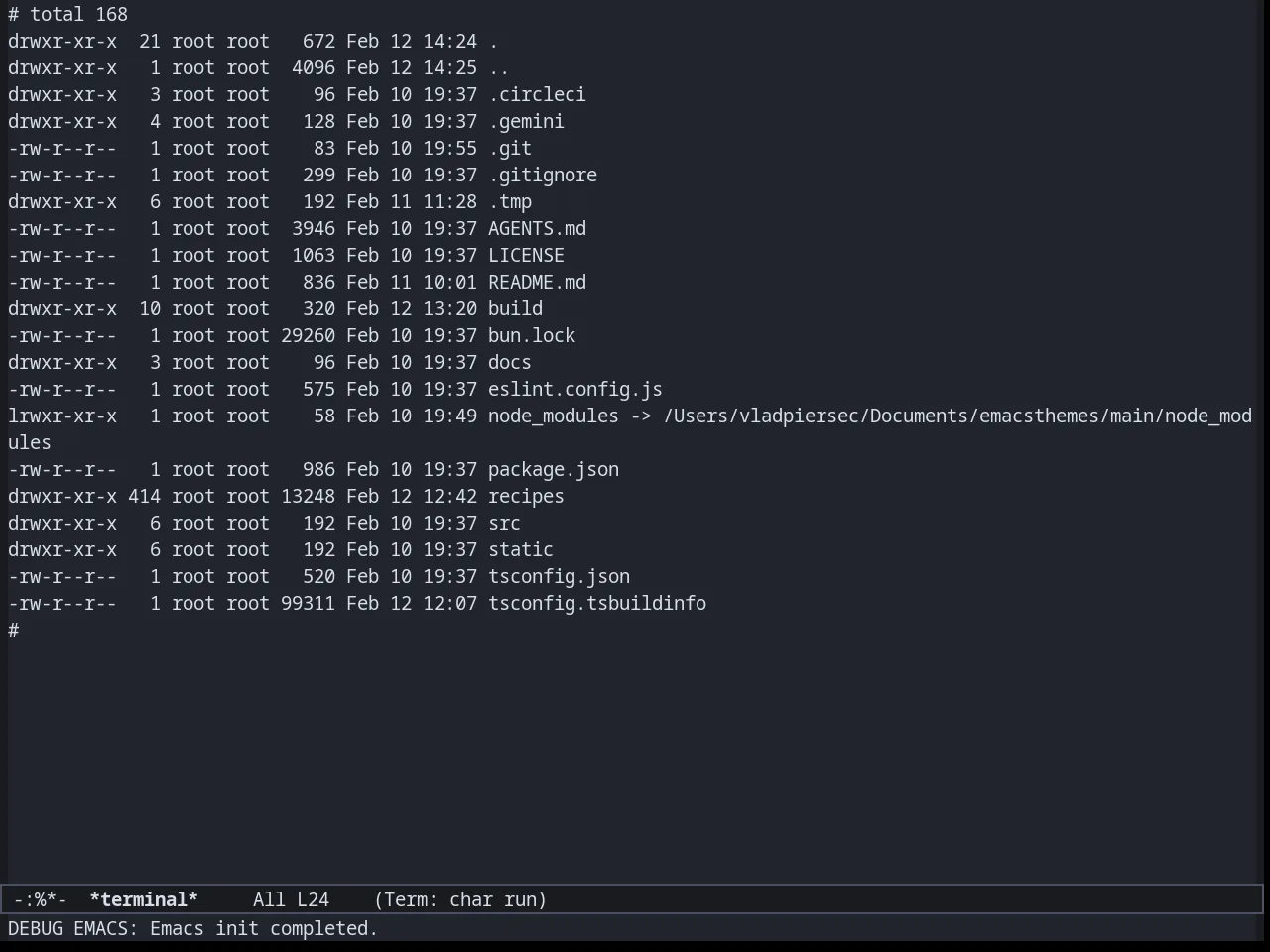Select the AGENTS.md file name
The height and width of the screenshot is (952, 1270).
[x=537, y=228]
